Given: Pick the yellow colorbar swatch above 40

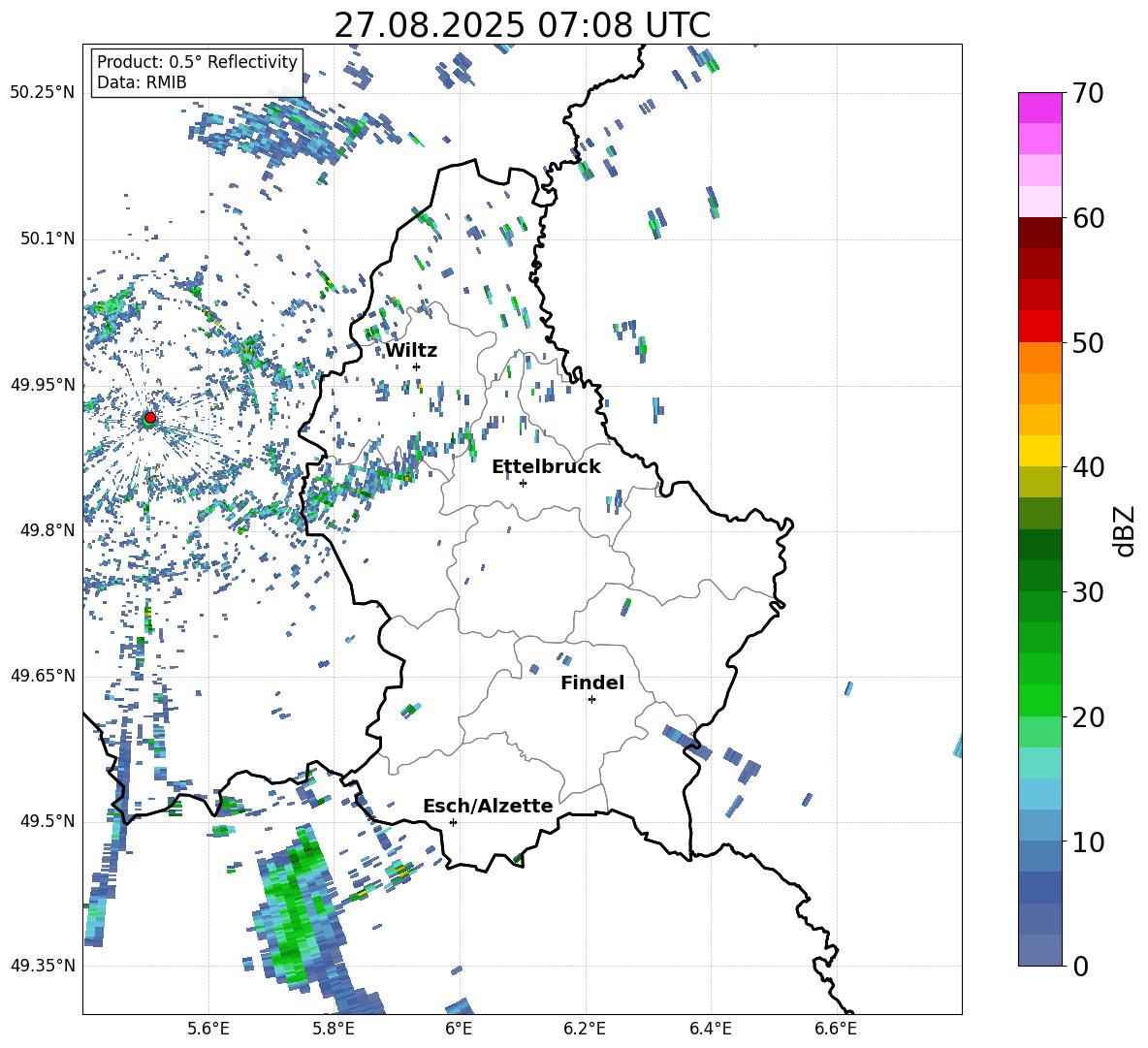Looking at the screenshot, I should pos(1039,451).
